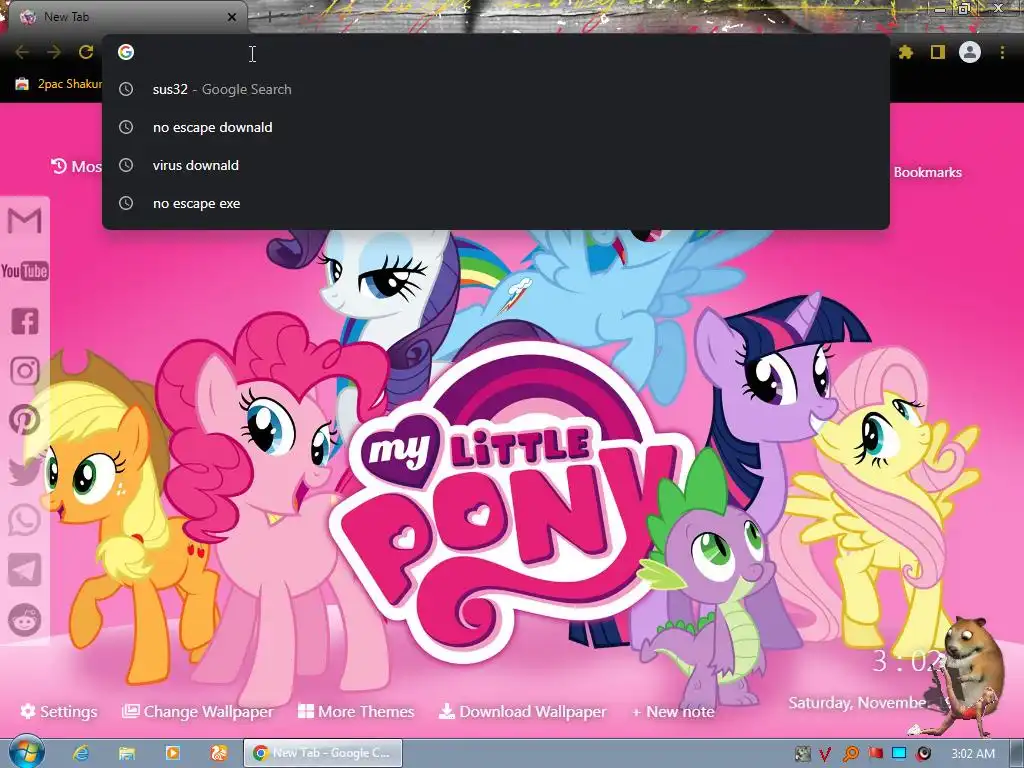
Task: Click the orange magnifier tray icon
Action: point(851,754)
